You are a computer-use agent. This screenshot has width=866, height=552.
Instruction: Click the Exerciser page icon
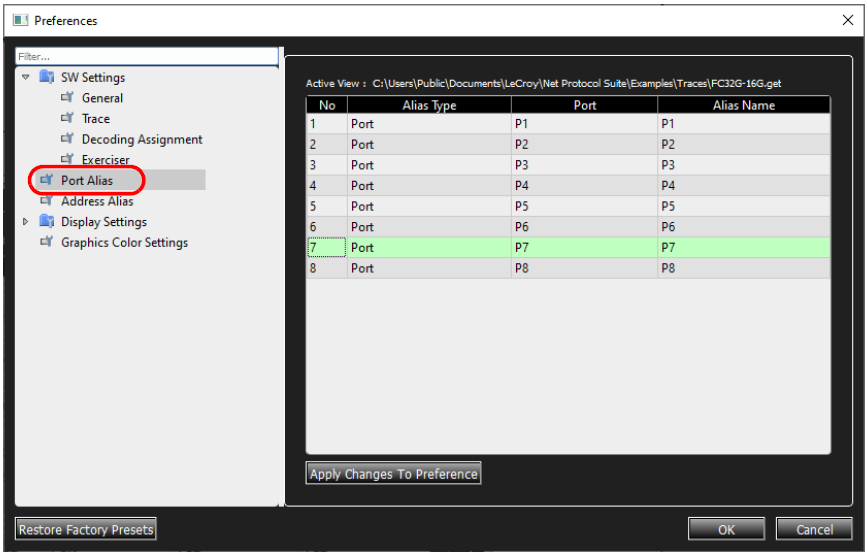coord(67,159)
